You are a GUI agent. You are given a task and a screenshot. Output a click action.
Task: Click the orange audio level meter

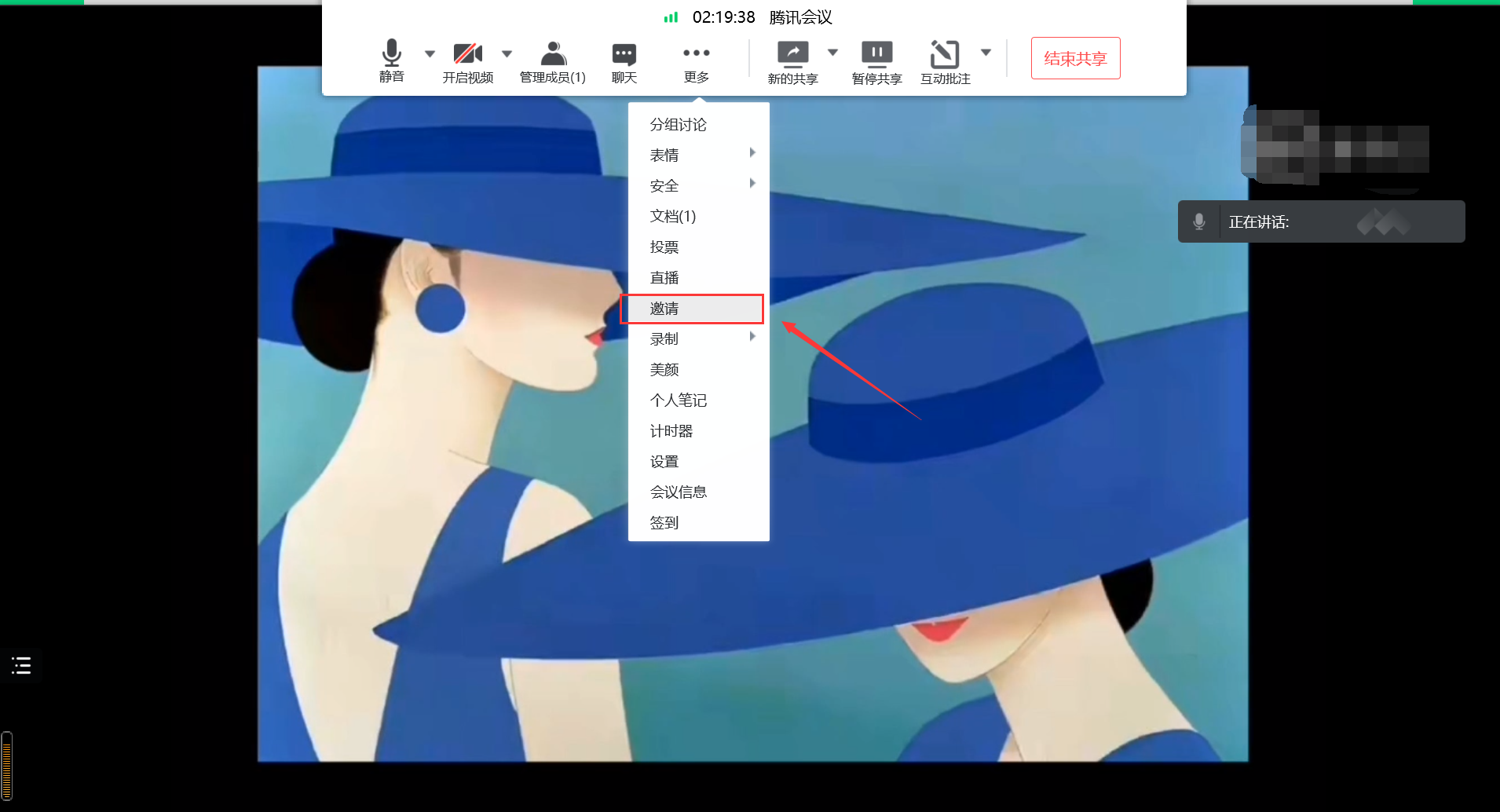pyautogui.click(x=7, y=766)
